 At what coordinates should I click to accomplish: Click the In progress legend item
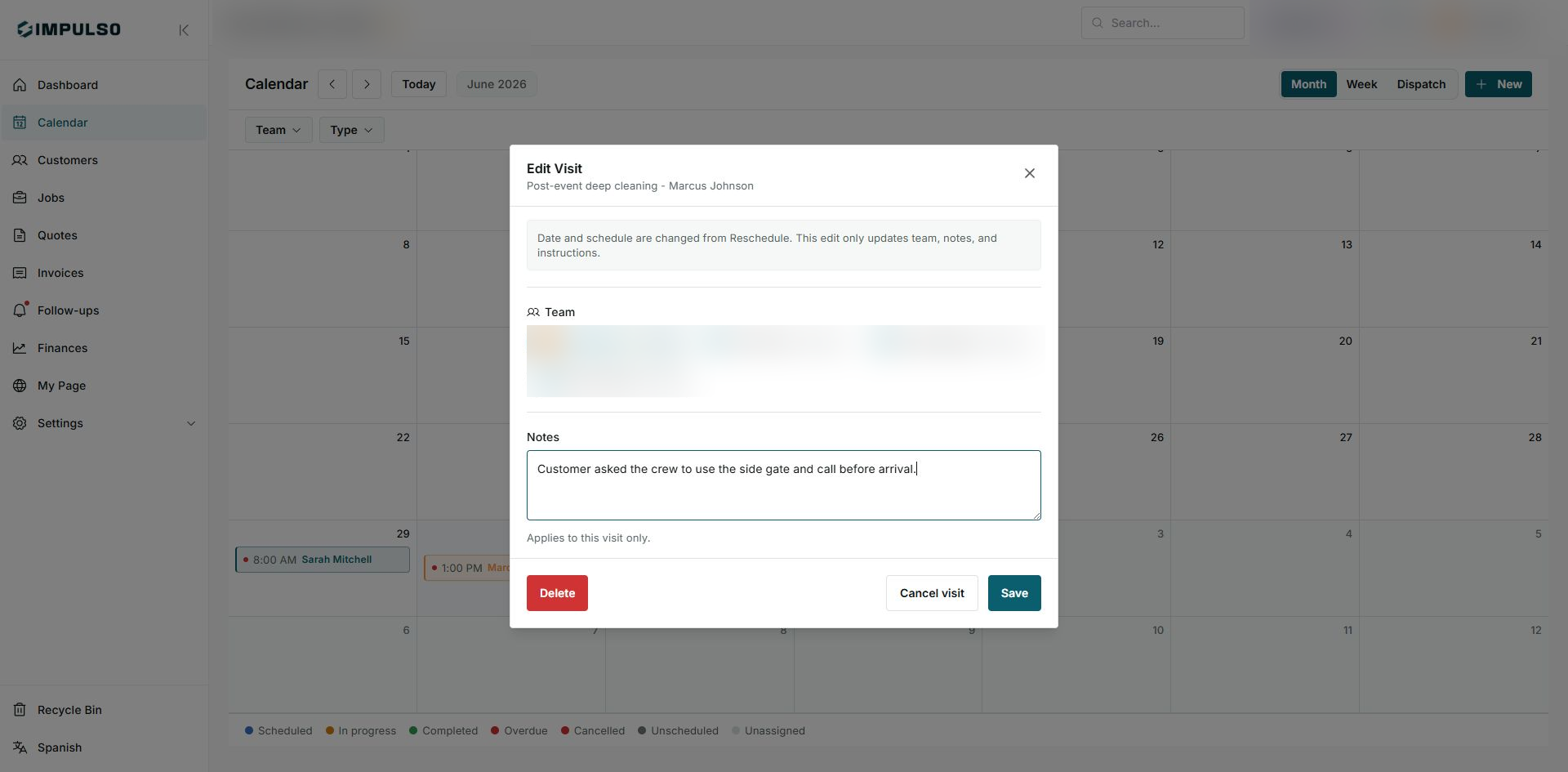(361, 731)
